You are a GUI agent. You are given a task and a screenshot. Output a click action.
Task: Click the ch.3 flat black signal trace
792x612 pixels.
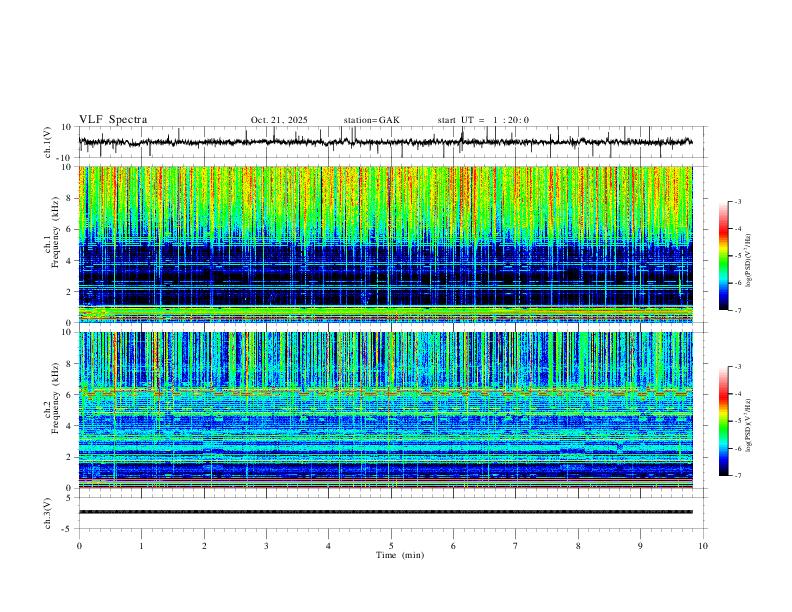pyautogui.click(x=385, y=512)
